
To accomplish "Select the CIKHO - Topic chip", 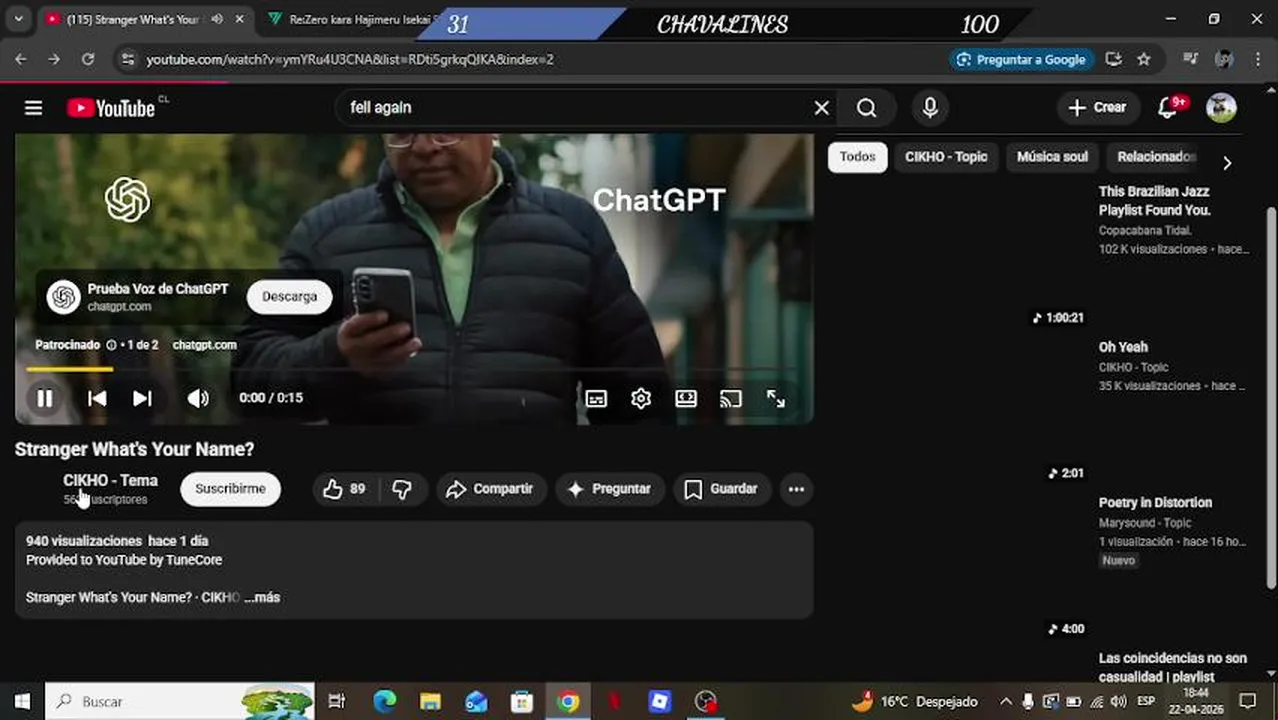I will pyautogui.click(x=946, y=157).
